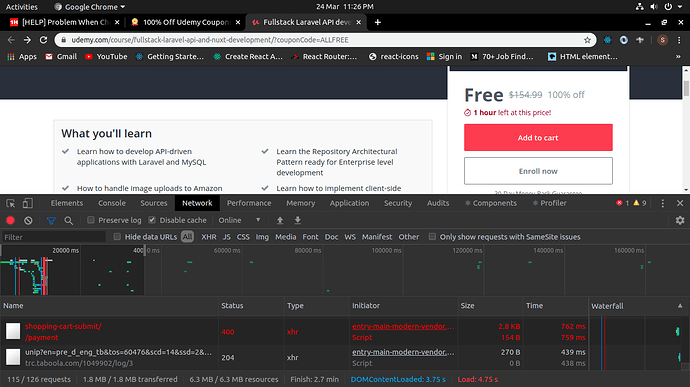Click the red error count indicator
Viewport: 690px width, 387px height.
622,203
